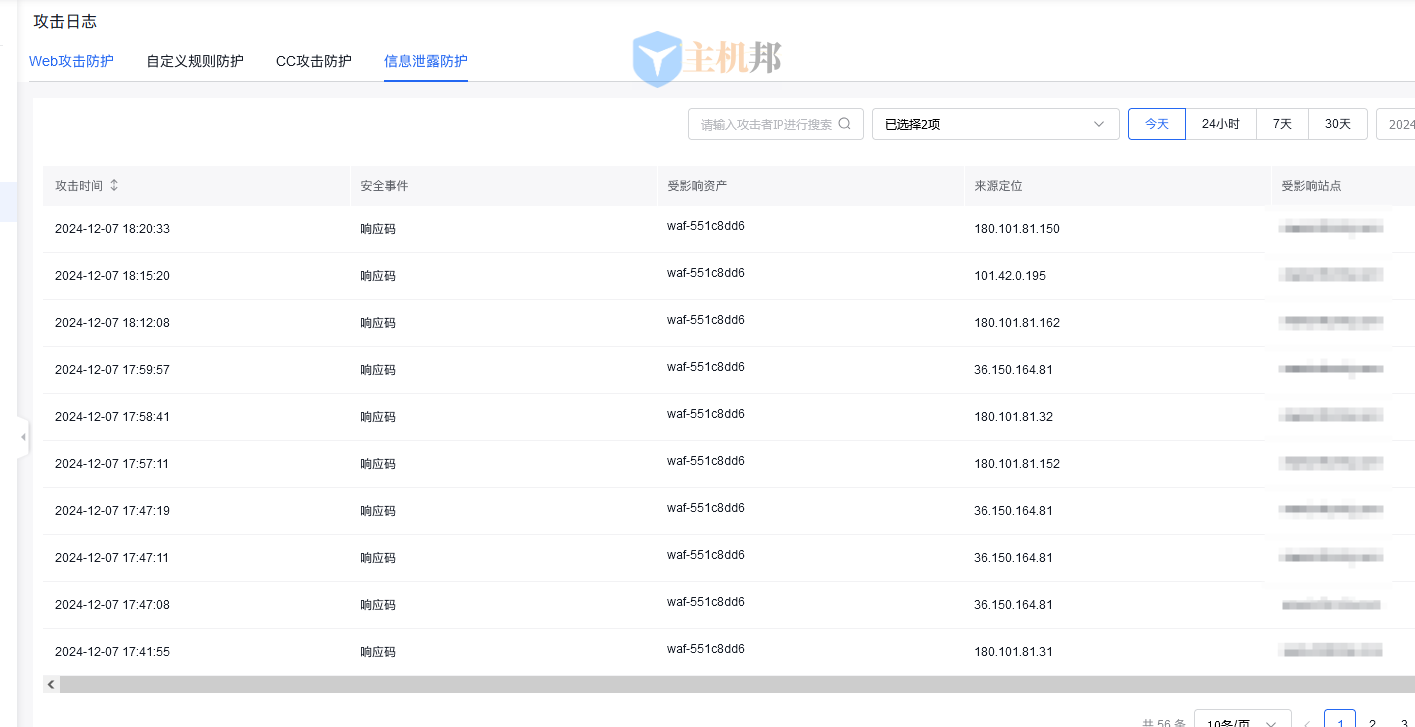Screen dimensions: 1415x727
Task: Select row timestamp 2024-12-07 17:57:11
Action: pos(112,464)
